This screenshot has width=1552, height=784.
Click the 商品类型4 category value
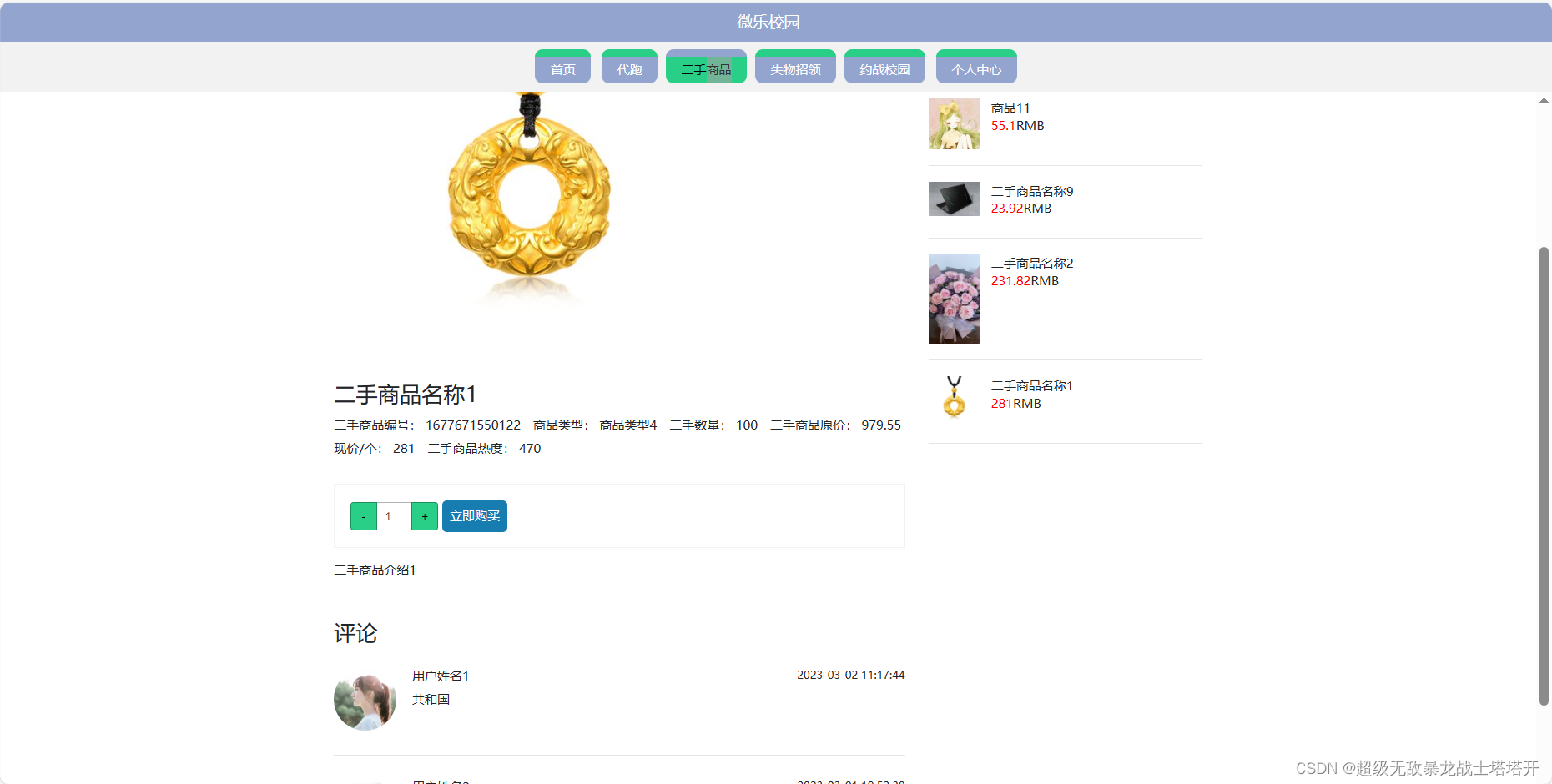[628, 425]
